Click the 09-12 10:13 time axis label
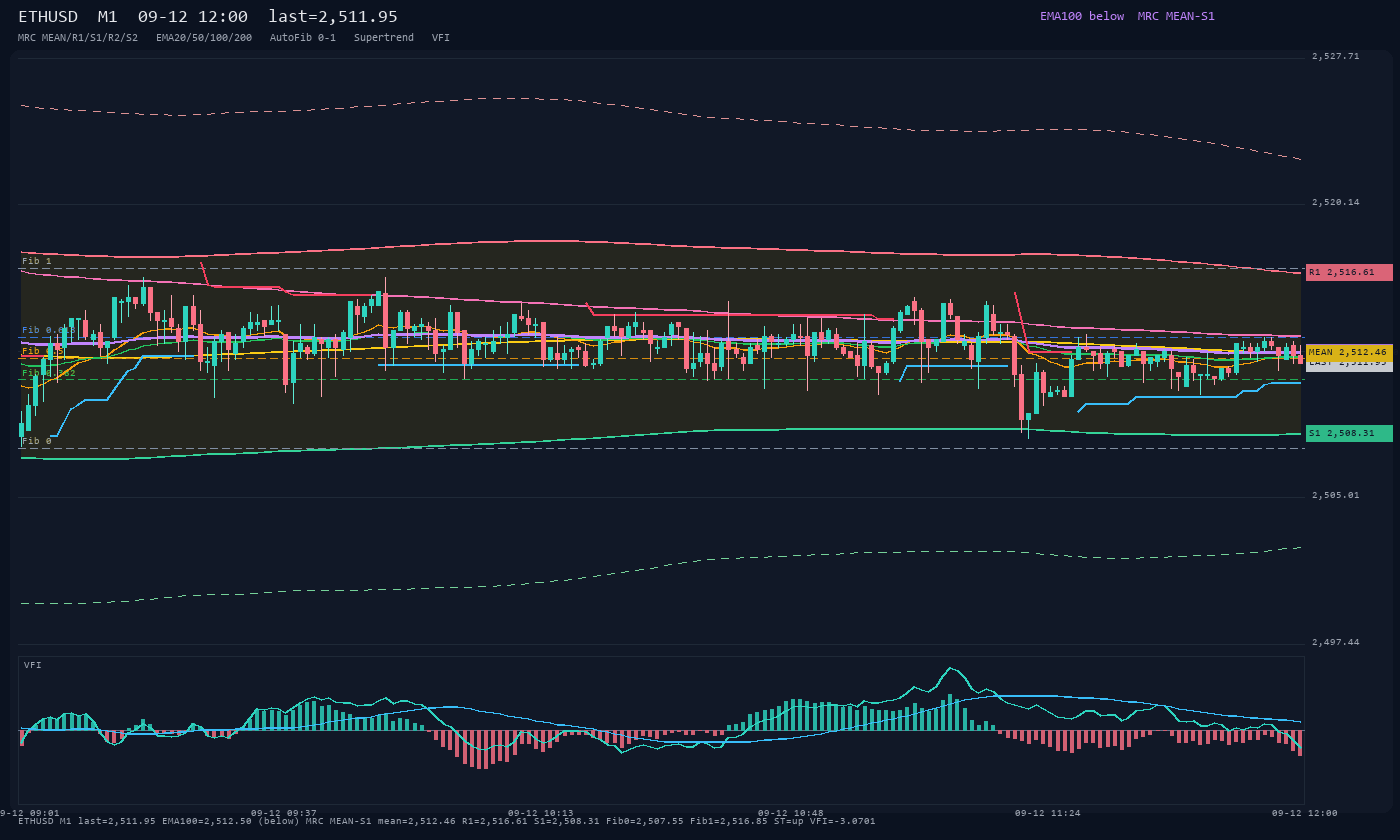This screenshot has height=840, width=1400. click(x=541, y=813)
